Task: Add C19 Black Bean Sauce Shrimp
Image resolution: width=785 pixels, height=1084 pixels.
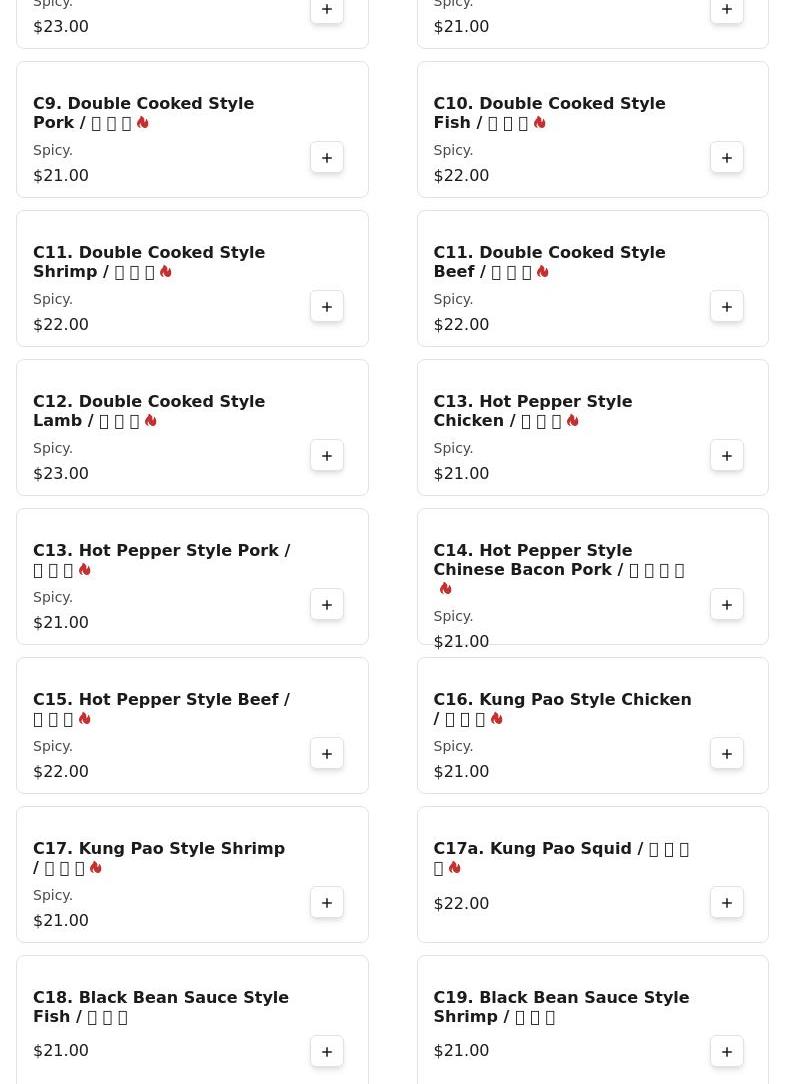Action: pyautogui.click(x=727, y=1052)
